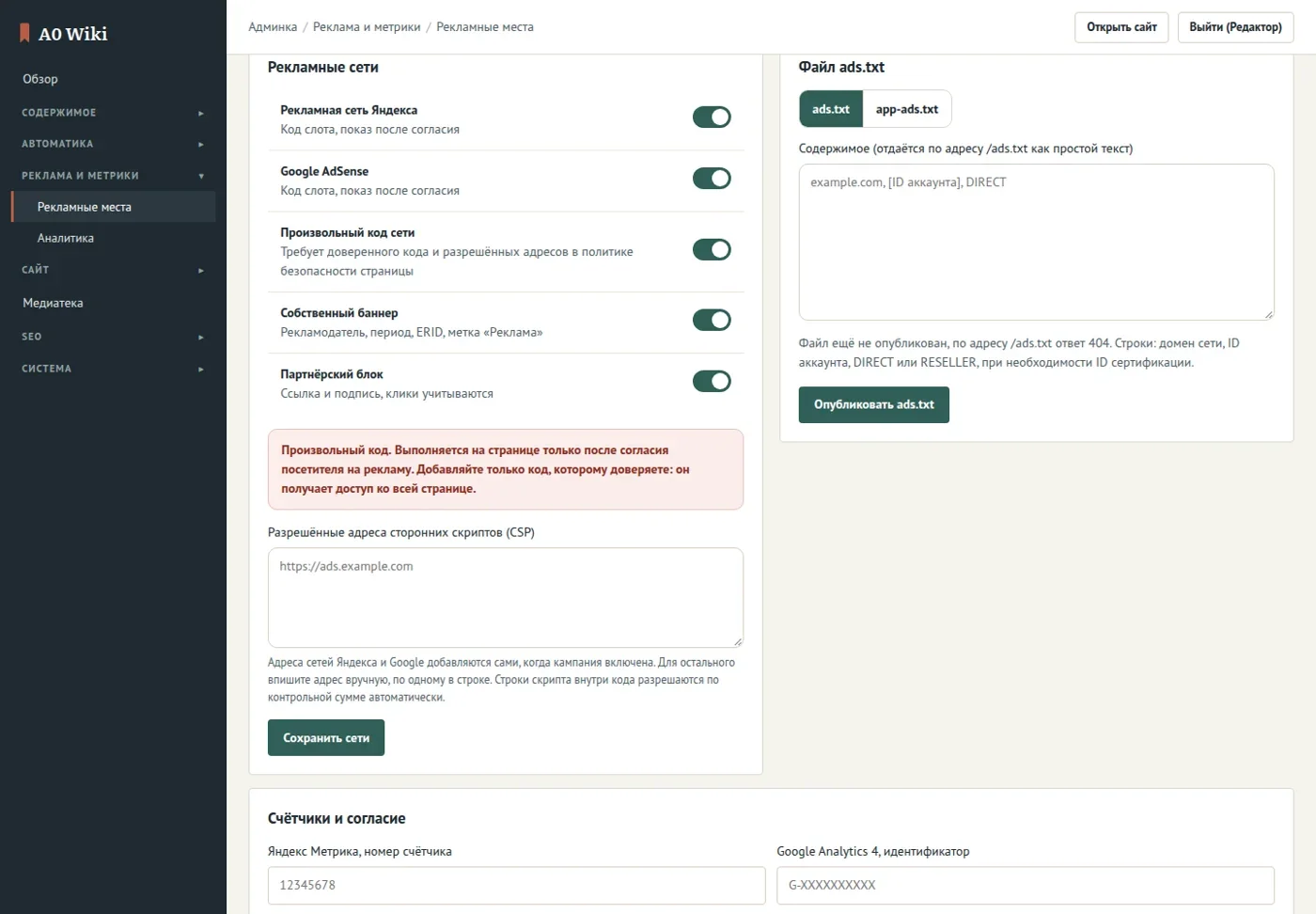Open the Медиатека sidebar page
The image size is (1316, 914).
(113, 303)
